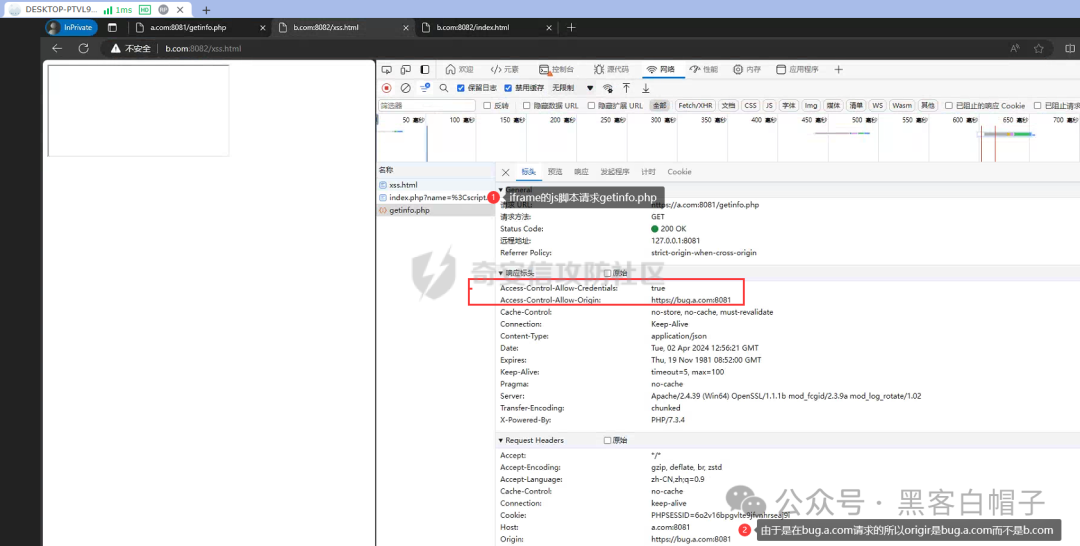Open a new browser tab in Edge
This screenshot has height=546, width=1080.
point(571,28)
